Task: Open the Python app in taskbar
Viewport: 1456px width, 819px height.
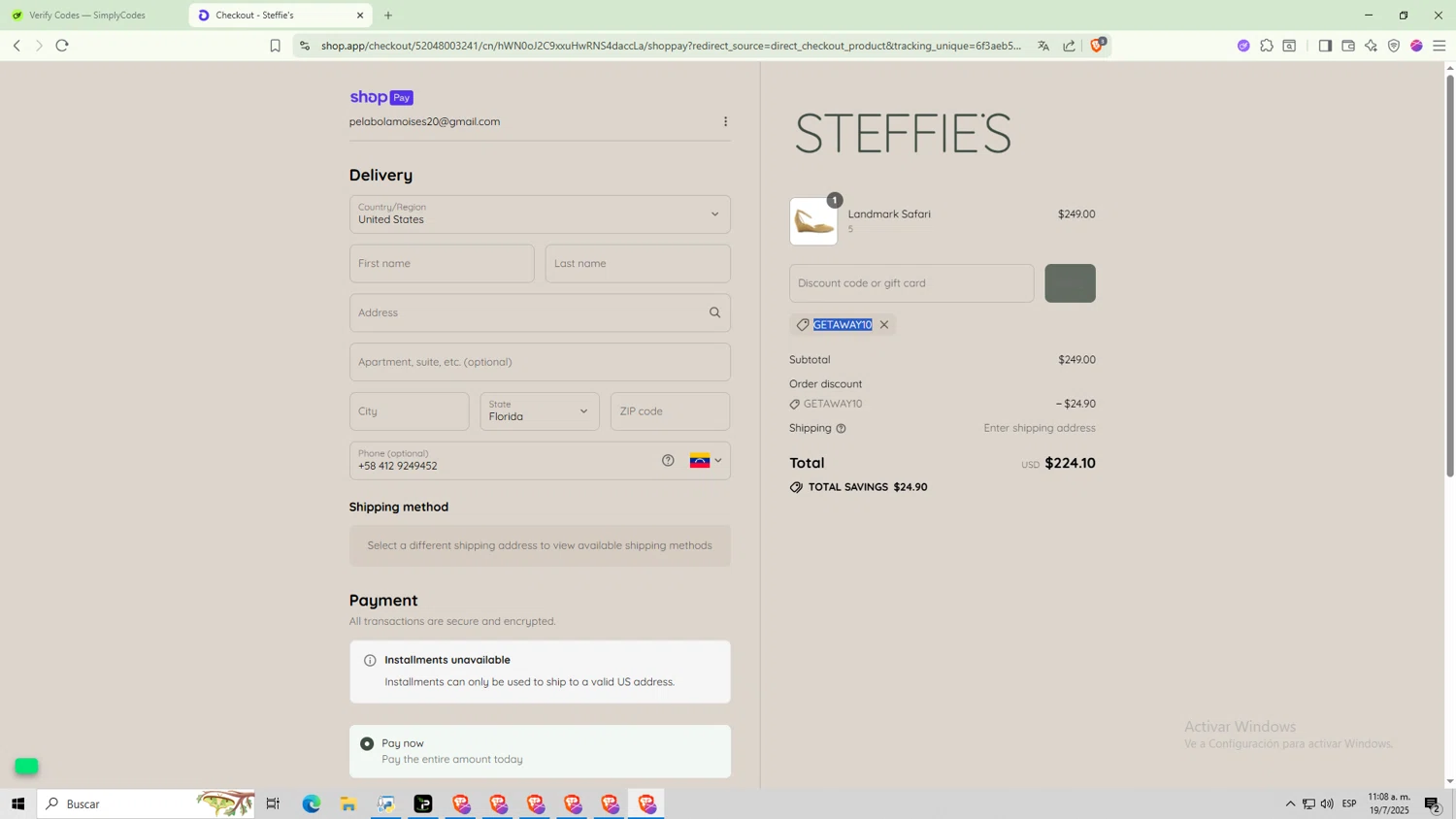Action: pyautogui.click(x=386, y=803)
